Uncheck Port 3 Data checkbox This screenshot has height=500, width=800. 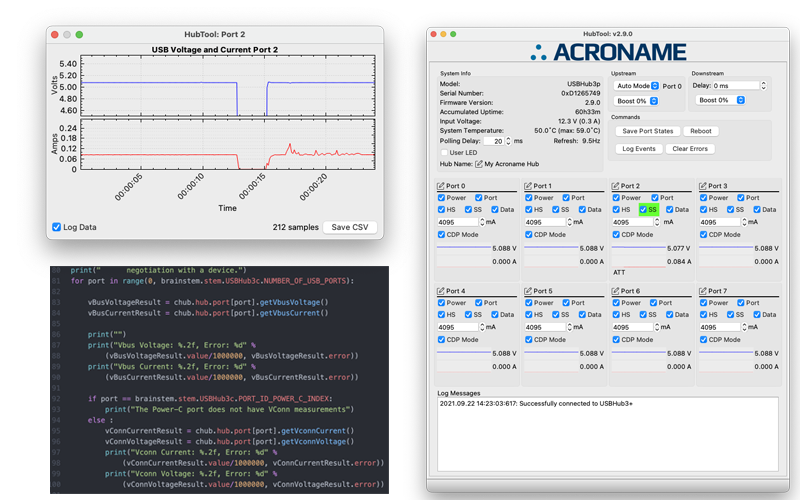[x=757, y=210]
